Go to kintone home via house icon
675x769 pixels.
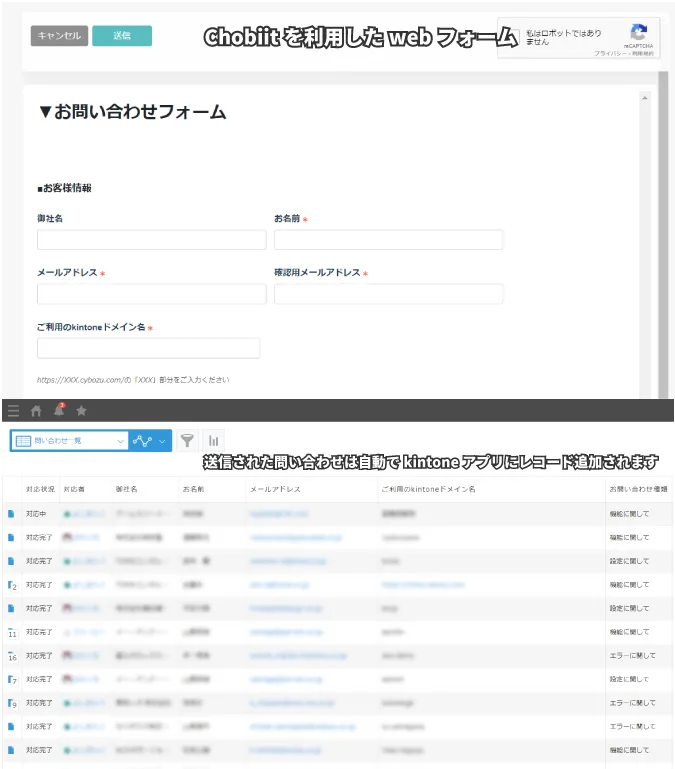tap(36, 410)
